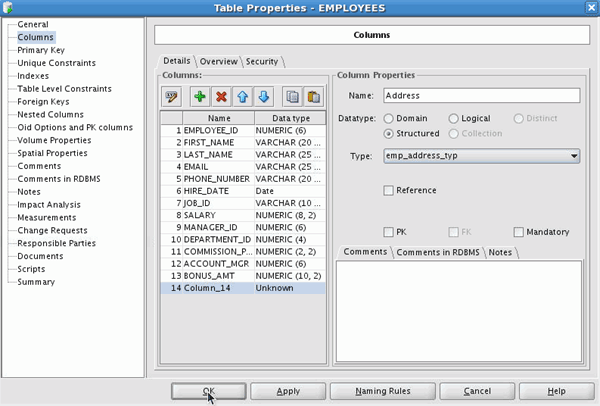Select Distinct datatype radio button

(518, 119)
